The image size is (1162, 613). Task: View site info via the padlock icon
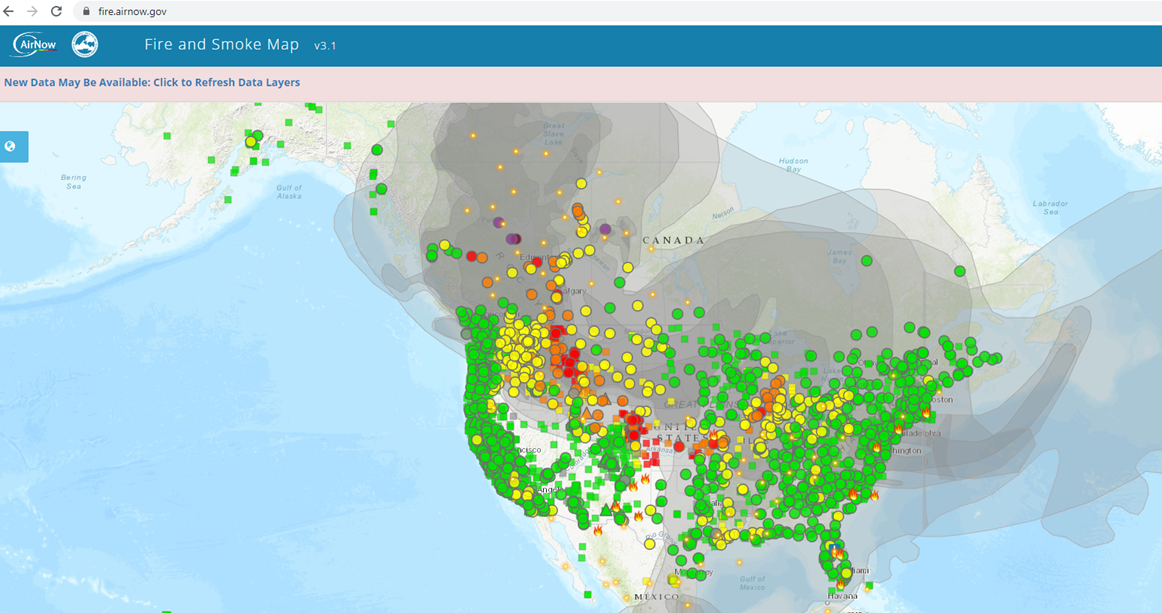pyautogui.click(x=87, y=11)
